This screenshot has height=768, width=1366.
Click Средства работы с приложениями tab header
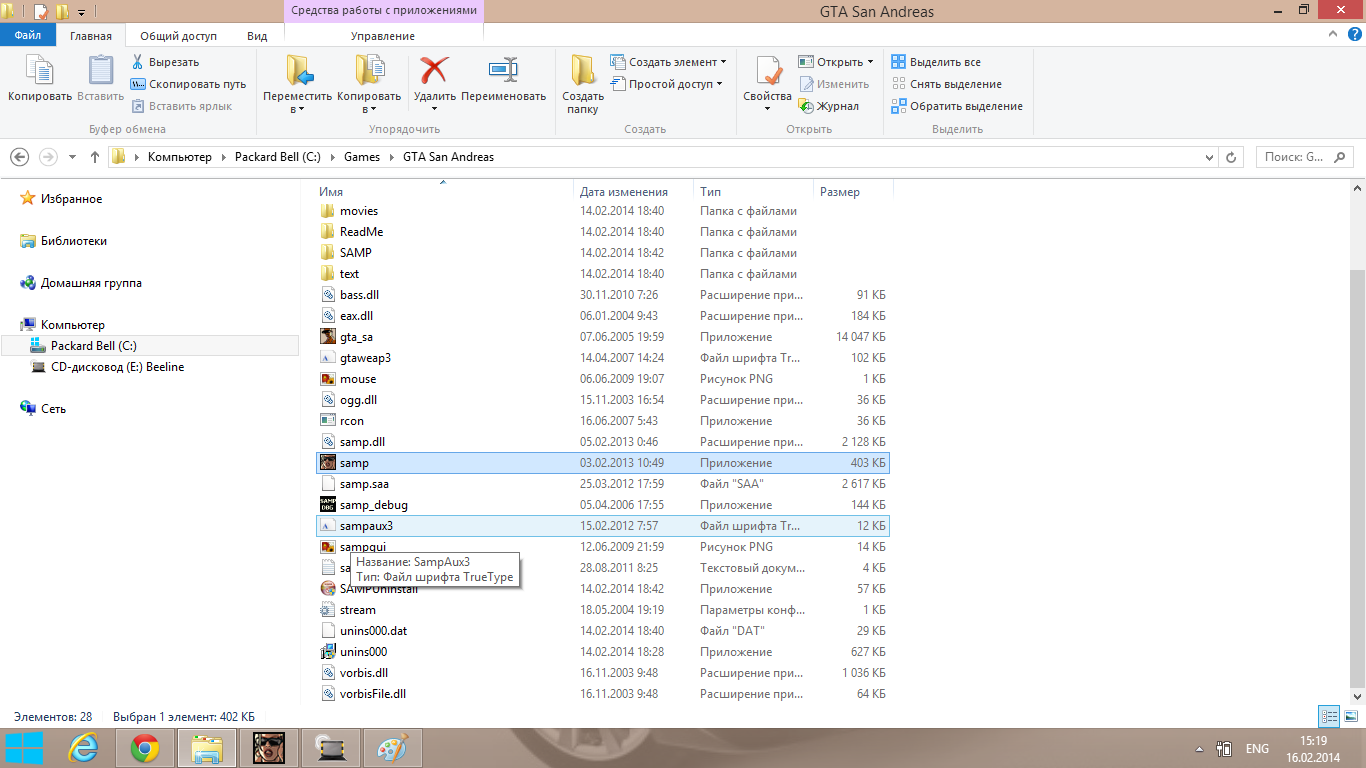click(385, 10)
